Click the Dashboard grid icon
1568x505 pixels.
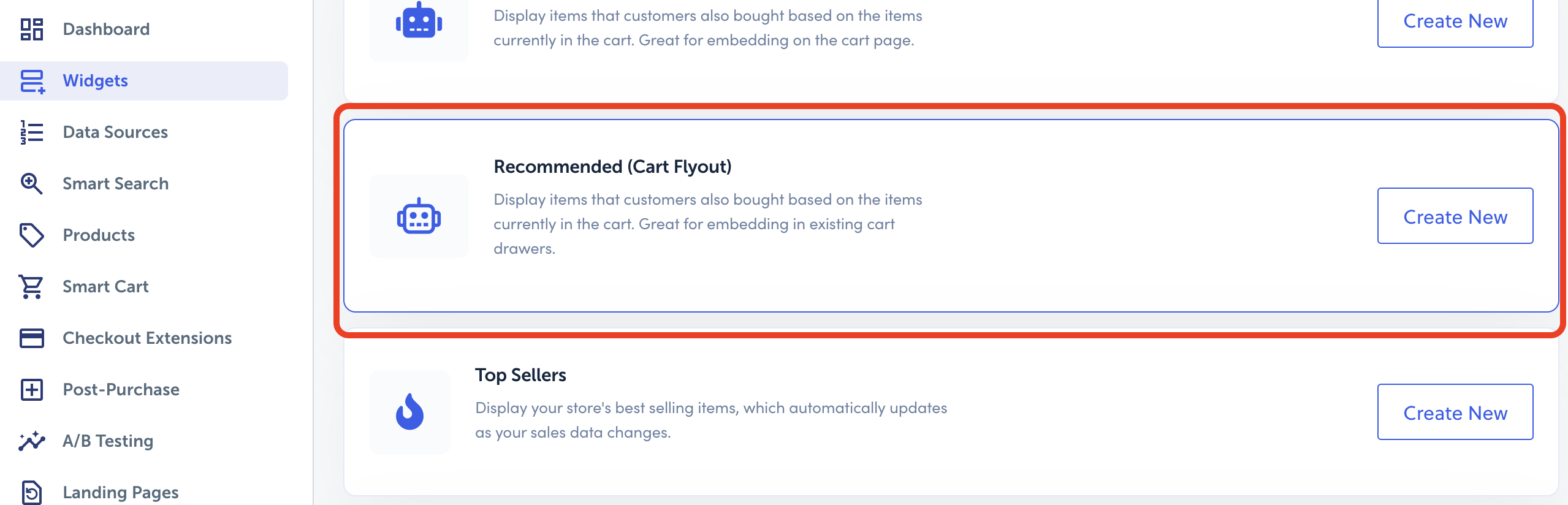point(32,29)
